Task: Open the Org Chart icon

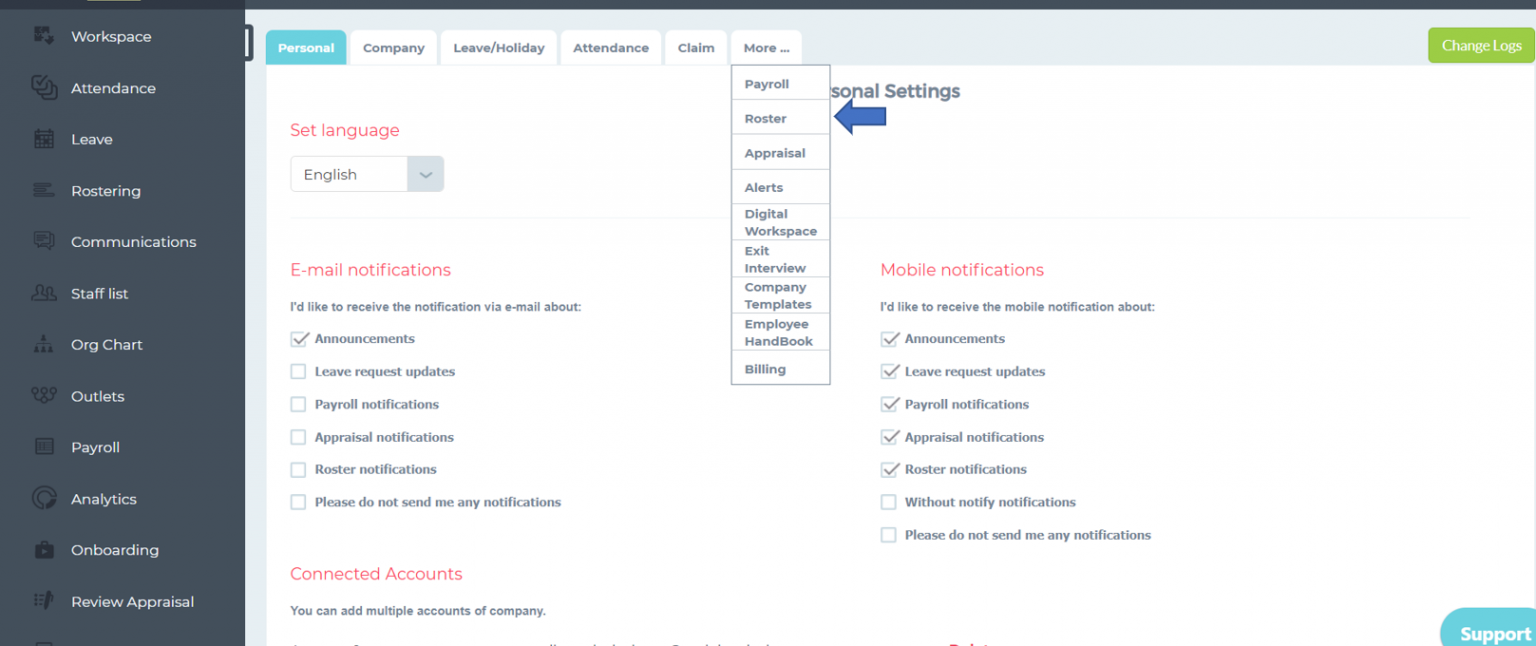Action: click(x=42, y=344)
